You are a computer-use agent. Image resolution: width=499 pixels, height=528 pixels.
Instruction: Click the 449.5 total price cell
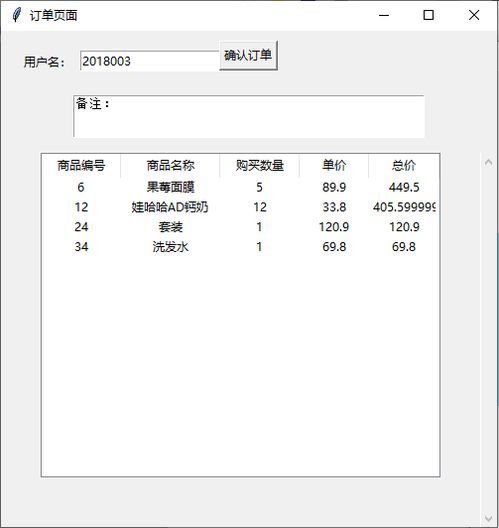pos(404,187)
